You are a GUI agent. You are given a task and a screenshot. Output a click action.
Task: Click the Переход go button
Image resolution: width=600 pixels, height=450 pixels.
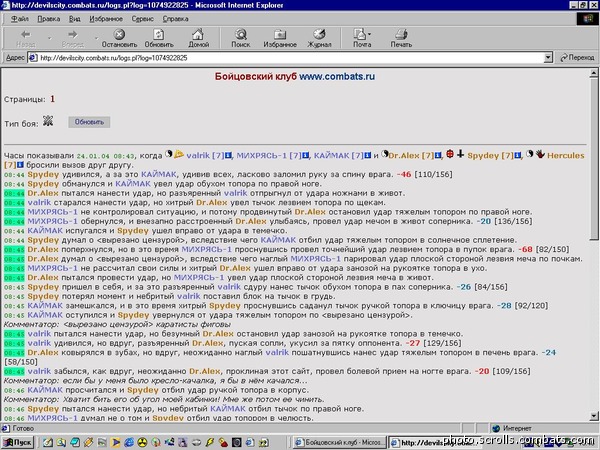point(577,58)
